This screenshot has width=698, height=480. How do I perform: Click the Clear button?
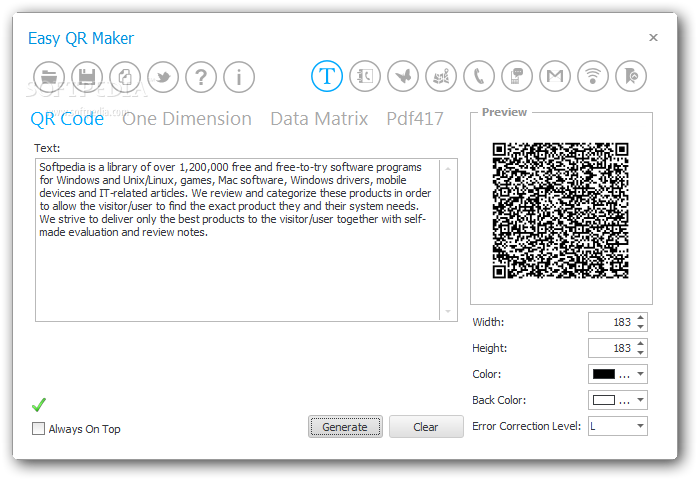coord(426,427)
